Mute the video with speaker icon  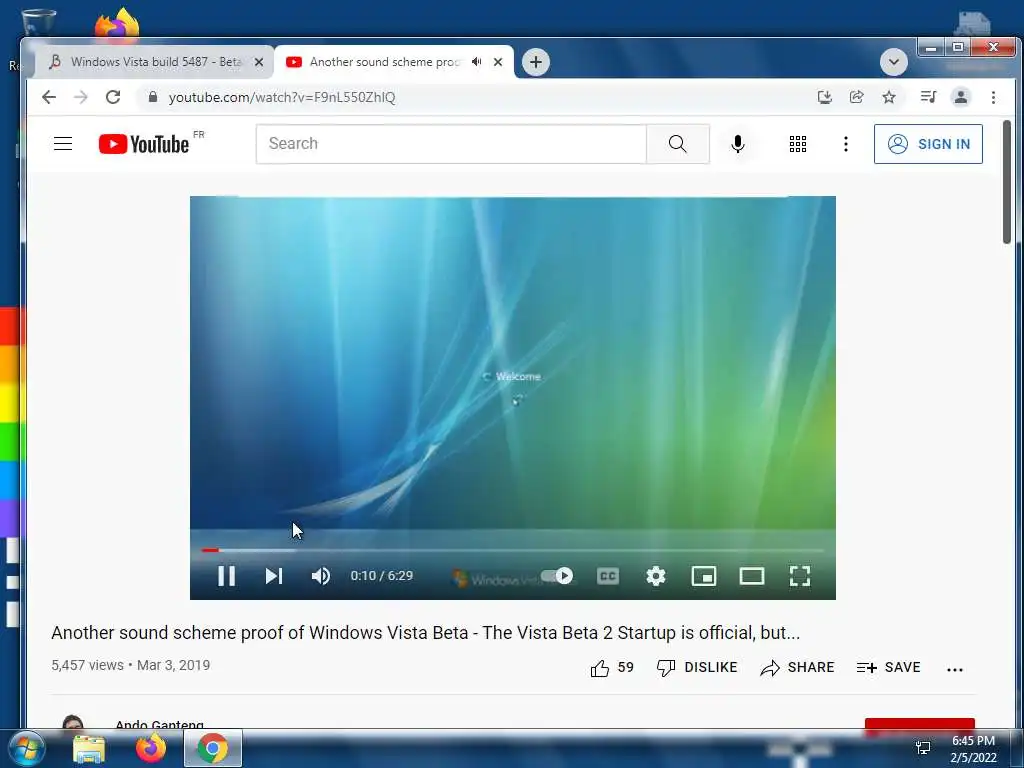[321, 576]
